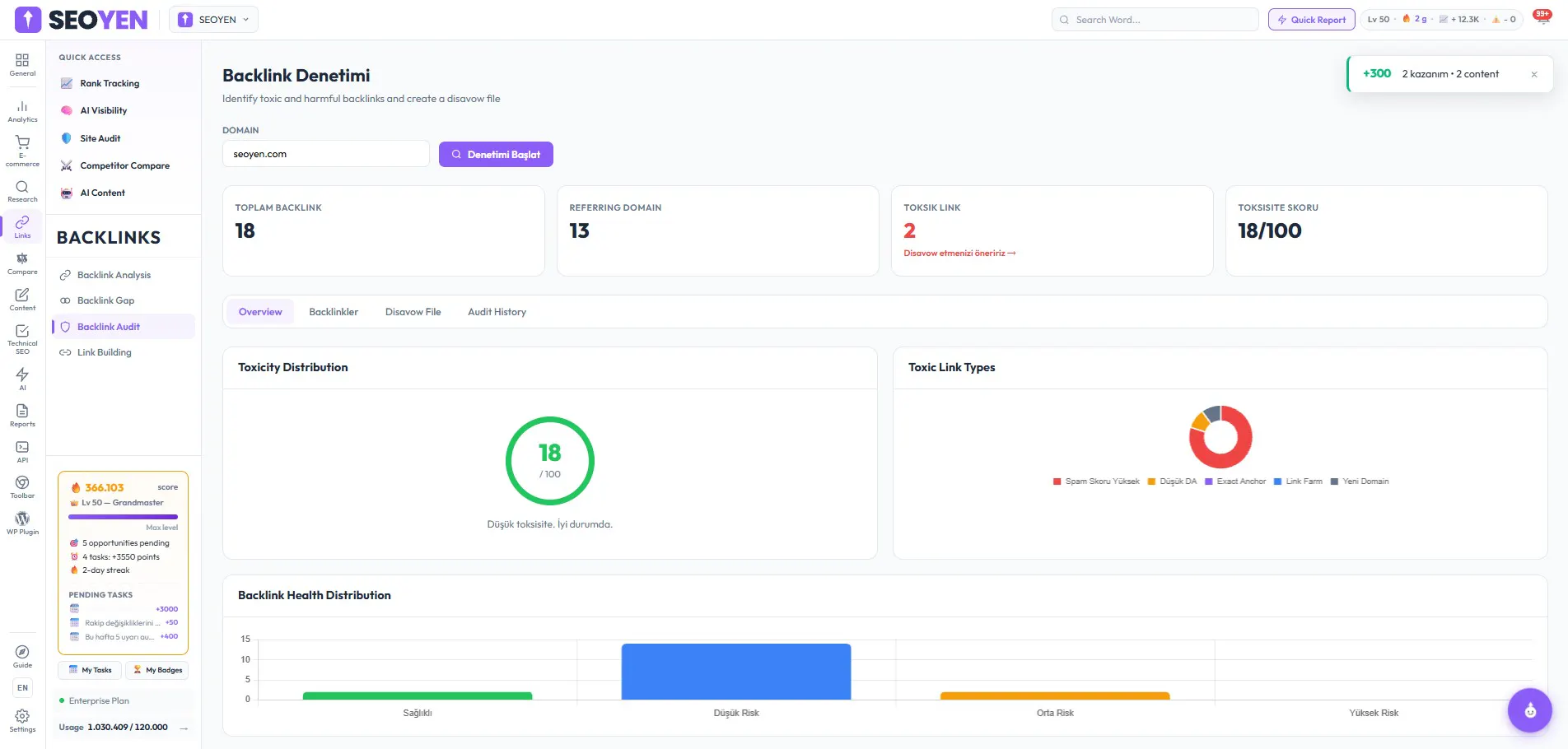Click the Spam Skoru Yüksek legend swatch
This screenshot has height=749, width=1568.
click(1057, 481)
